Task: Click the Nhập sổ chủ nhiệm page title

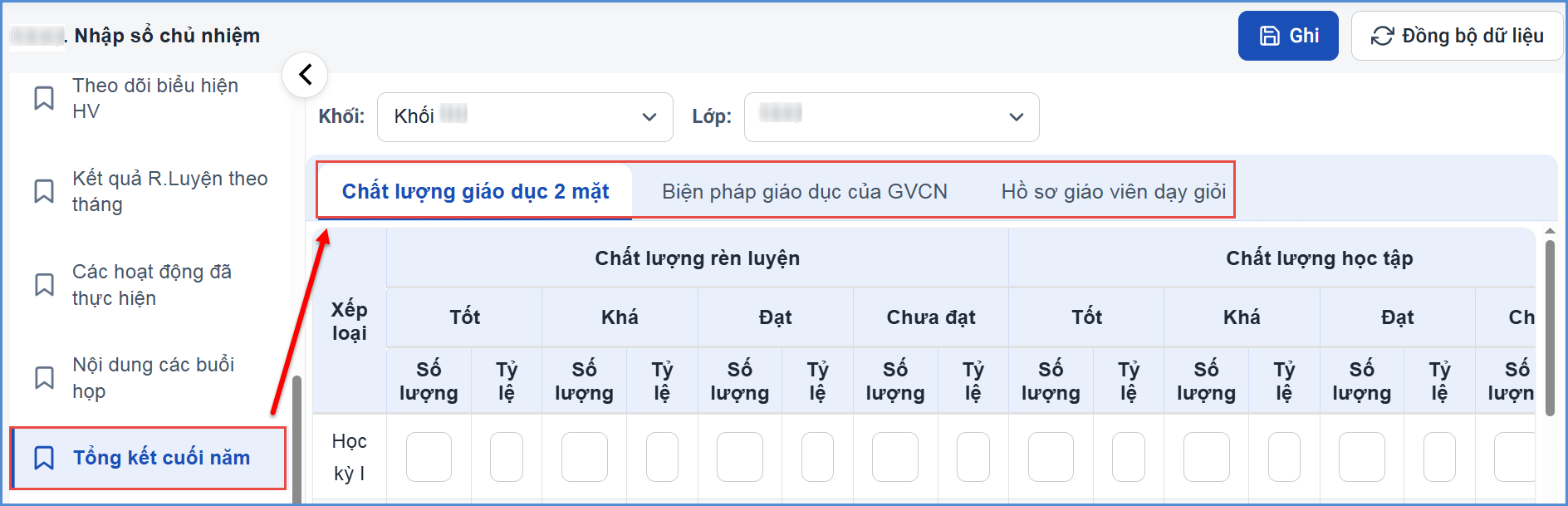Action: pos(167,36)
